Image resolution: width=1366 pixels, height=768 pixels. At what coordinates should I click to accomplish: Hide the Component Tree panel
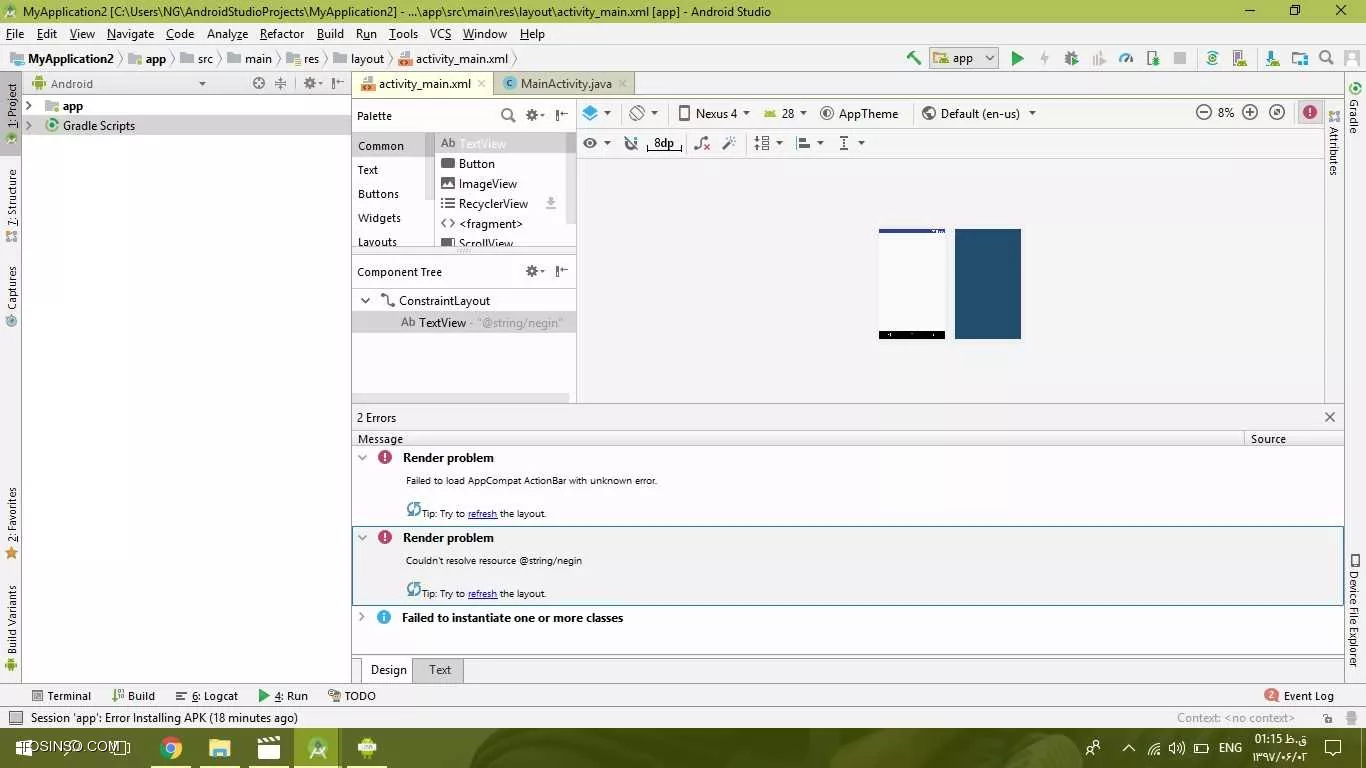click(562, 271)
